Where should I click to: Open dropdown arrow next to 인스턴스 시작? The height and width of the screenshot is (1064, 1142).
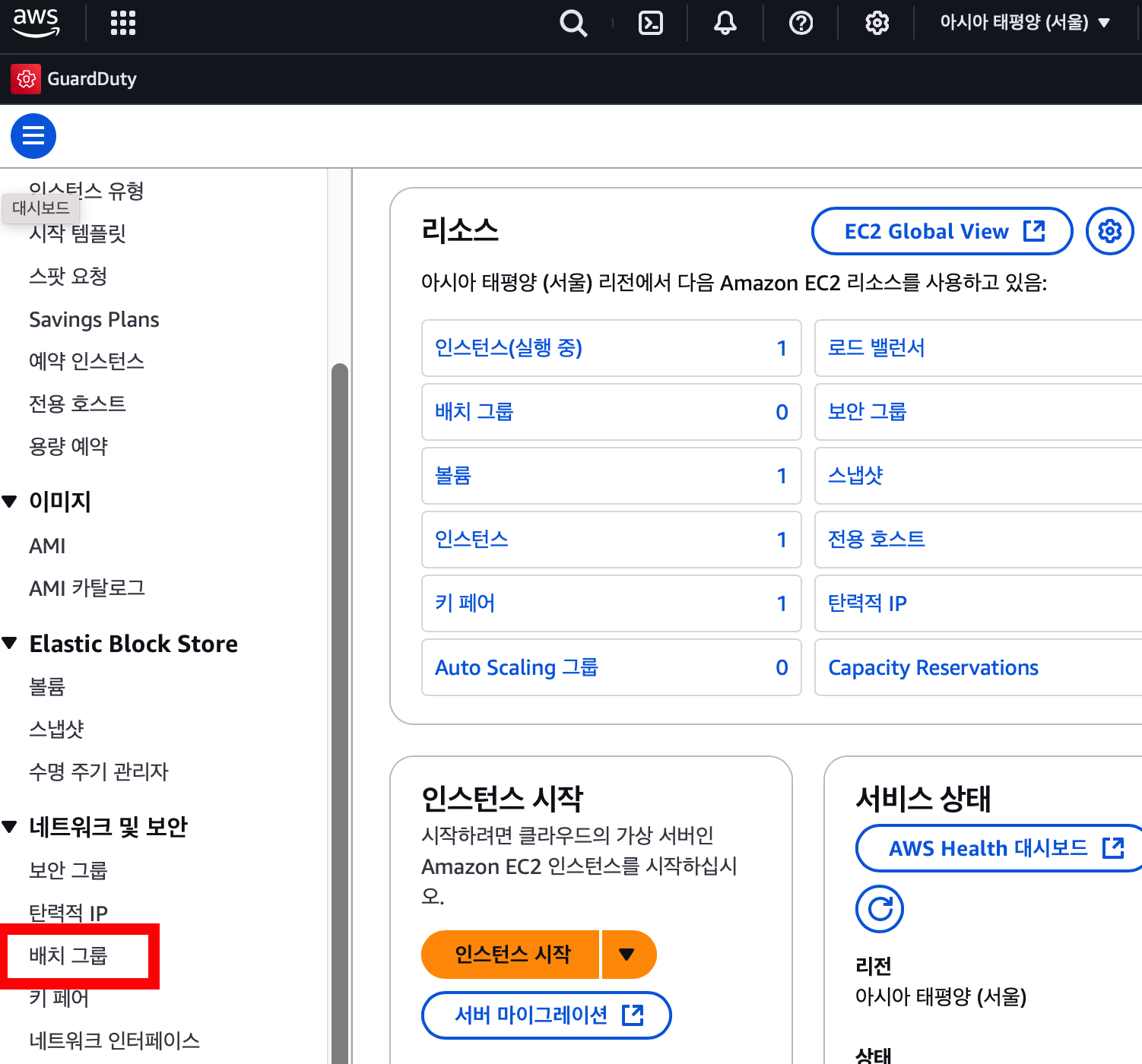click(x=628, y=955)
